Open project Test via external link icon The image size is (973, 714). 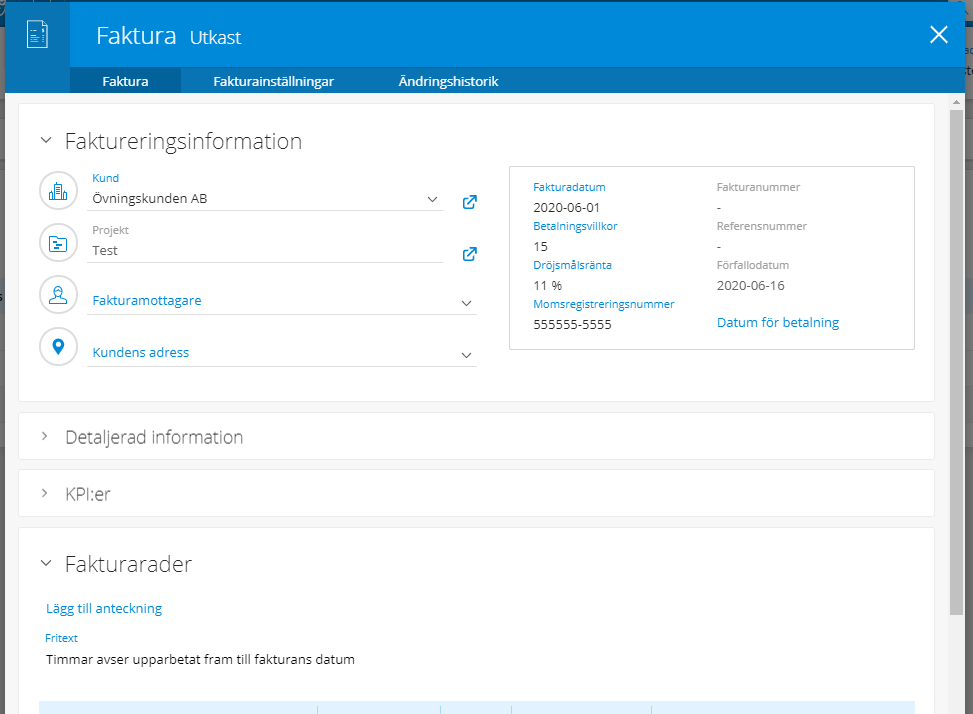[x=469, y=253]
